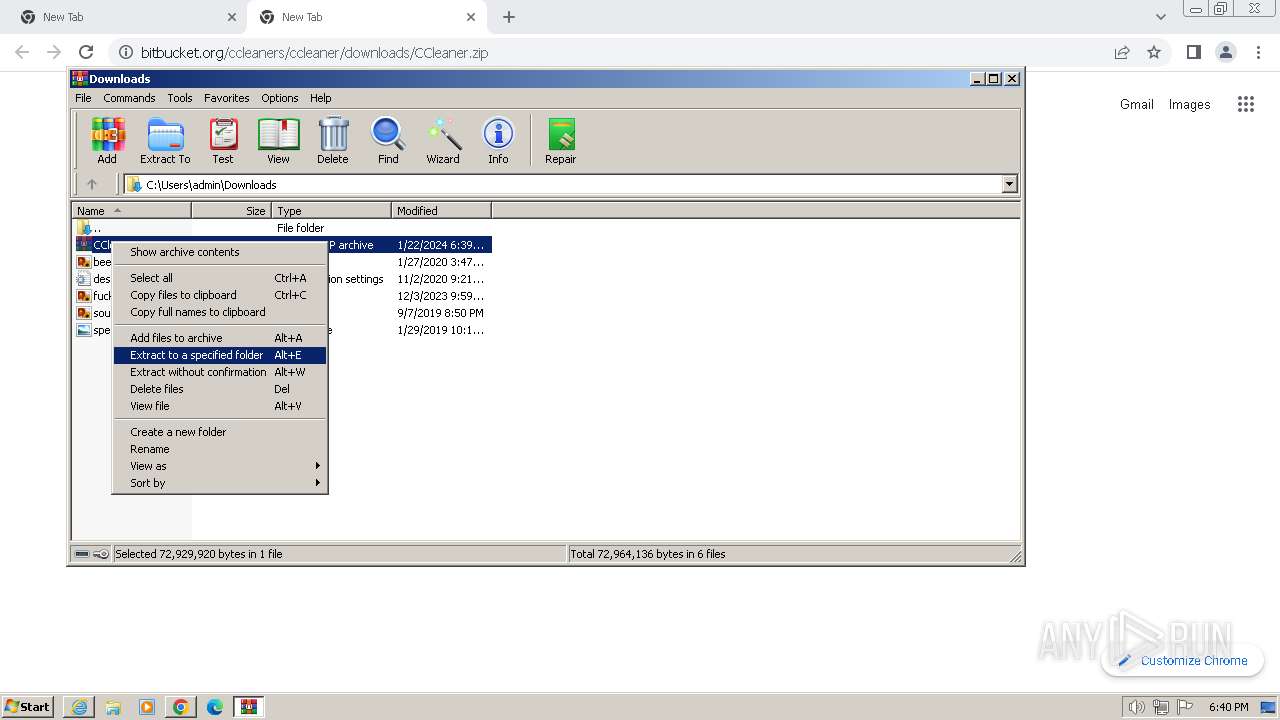Reload the Chrome page

(x=86, y=52)
